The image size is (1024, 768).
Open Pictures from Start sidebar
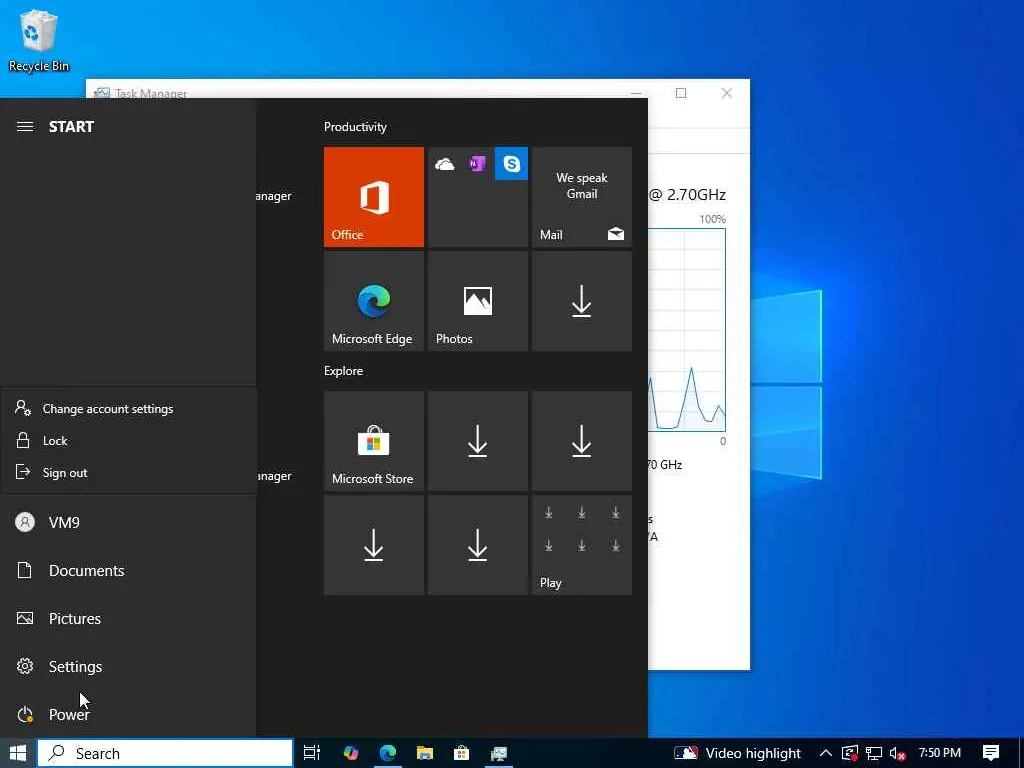click(128, 618)
